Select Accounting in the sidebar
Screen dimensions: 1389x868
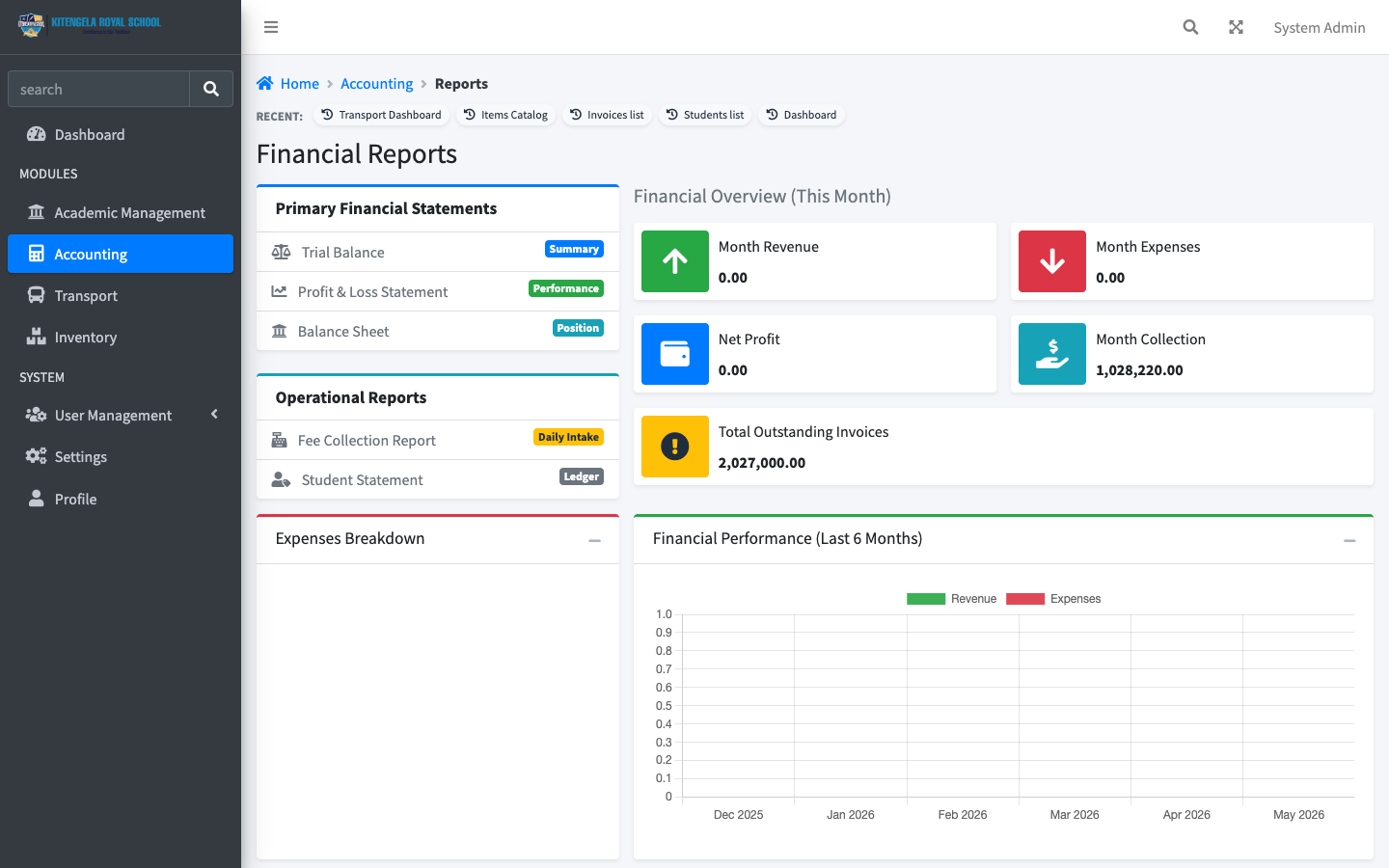tap(121, 254)
